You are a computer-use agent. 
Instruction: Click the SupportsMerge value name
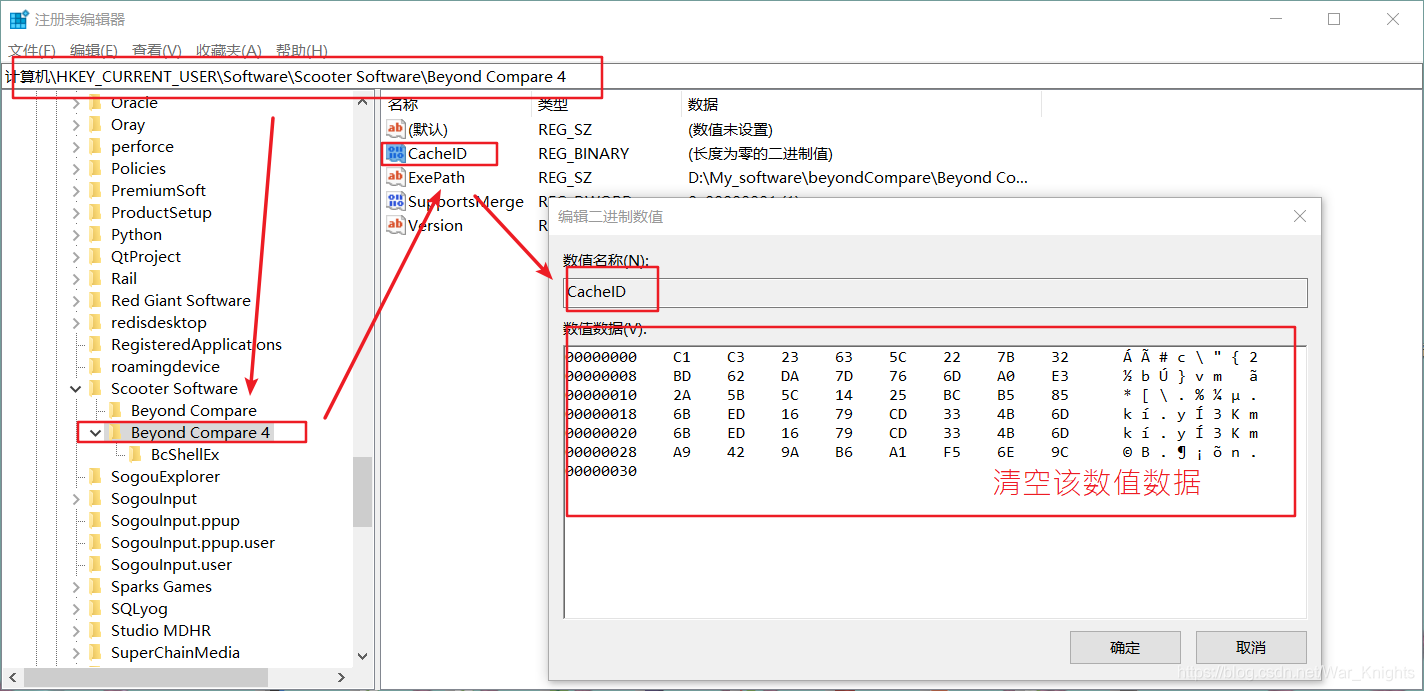(465, 201)
